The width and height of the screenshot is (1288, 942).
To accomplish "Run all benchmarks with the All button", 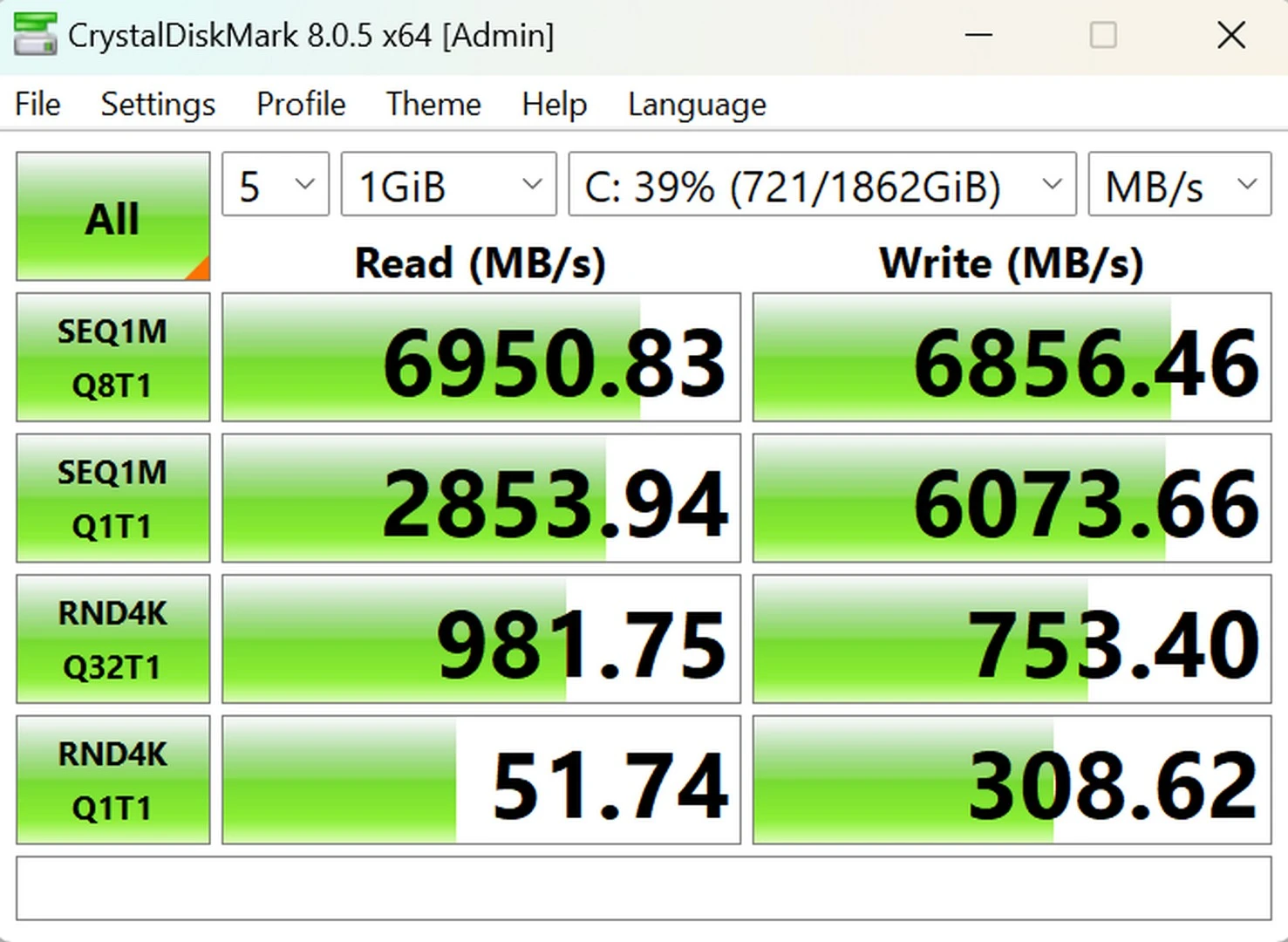I will [x=112, y=216].
